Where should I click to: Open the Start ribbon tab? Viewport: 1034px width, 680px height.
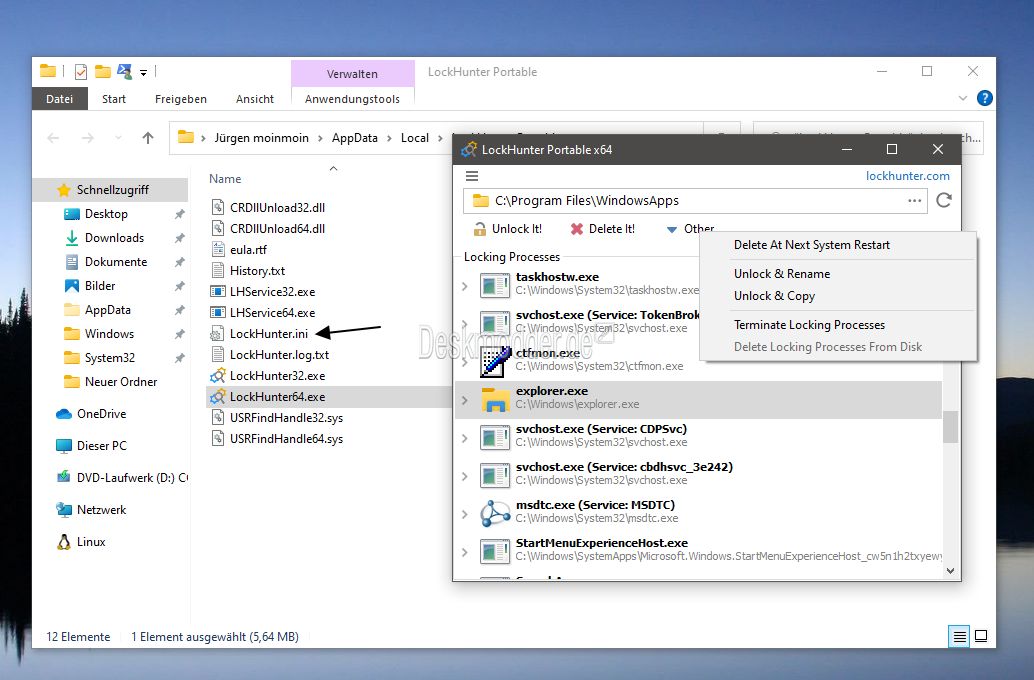[113, 99]
